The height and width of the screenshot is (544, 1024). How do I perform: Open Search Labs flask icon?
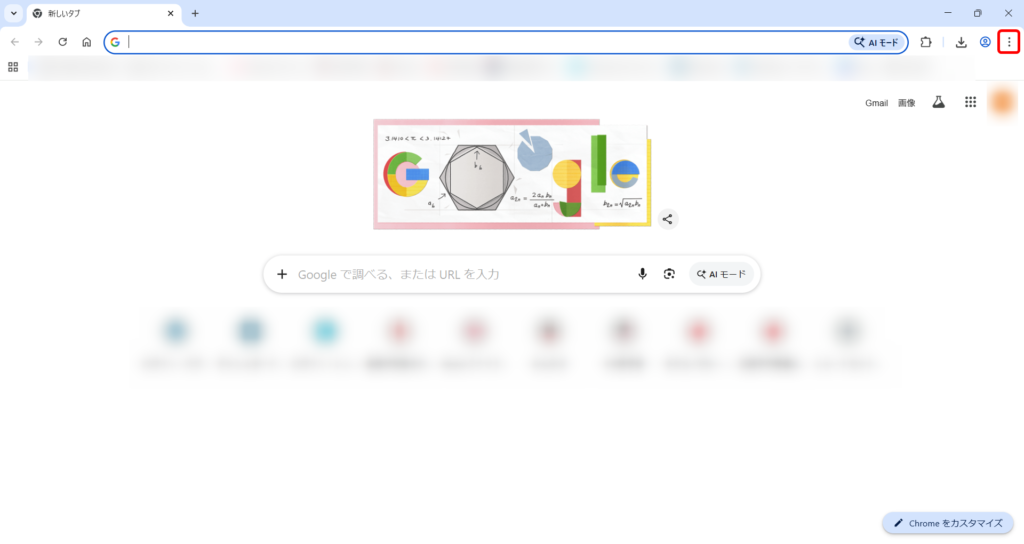tap(938, 103)
